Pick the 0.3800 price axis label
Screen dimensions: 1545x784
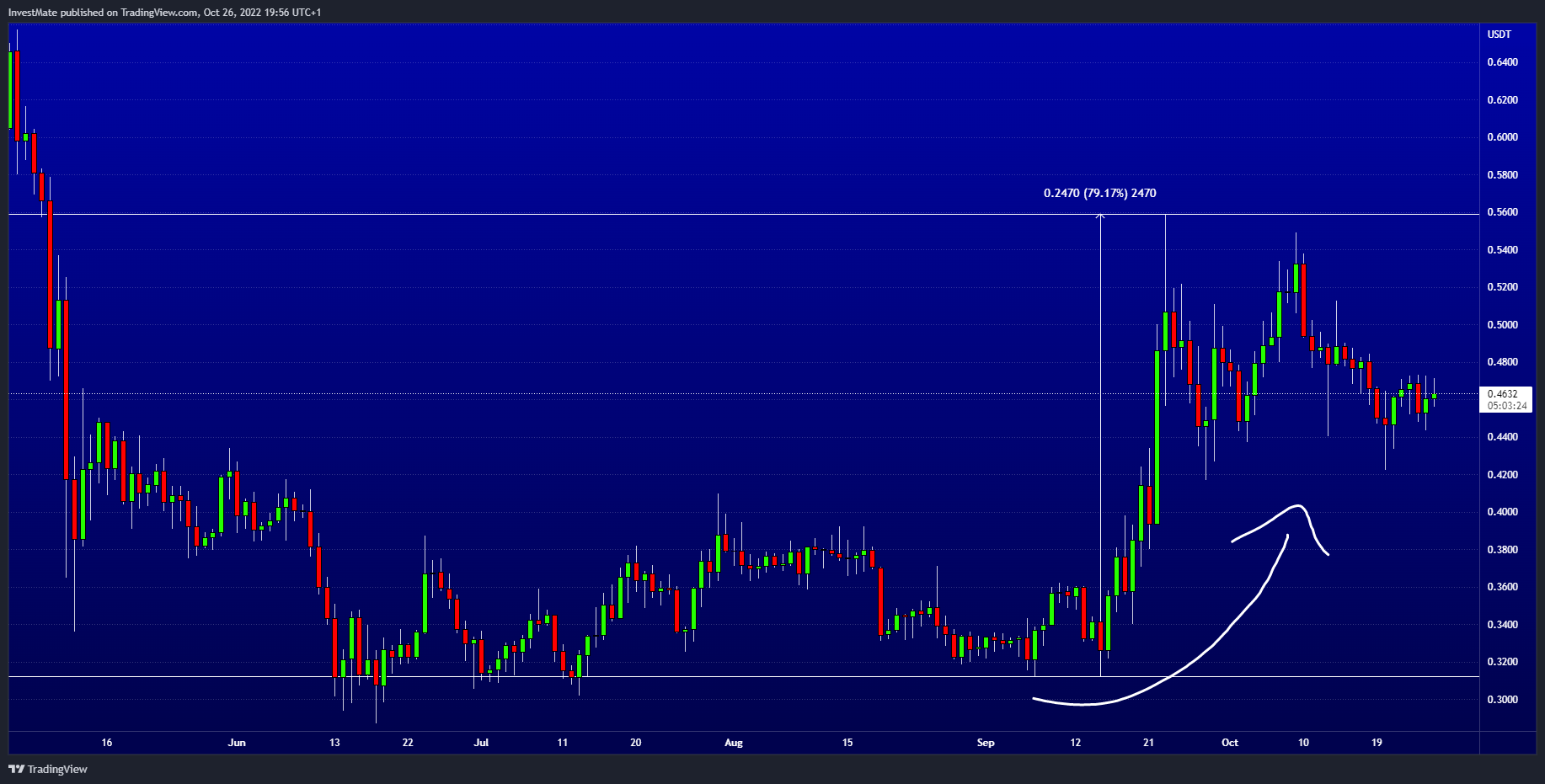point(1502,550)
